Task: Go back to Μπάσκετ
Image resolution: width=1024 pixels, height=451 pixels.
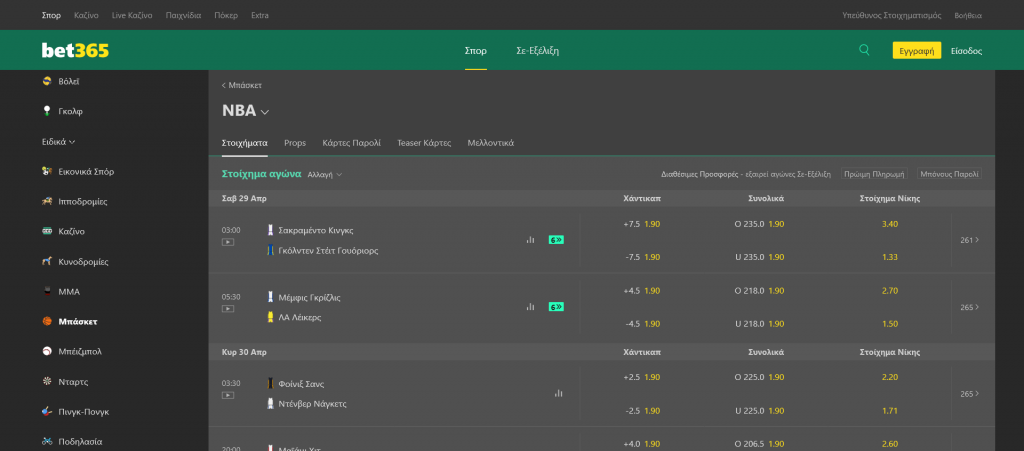Action: tap(242, 86)
